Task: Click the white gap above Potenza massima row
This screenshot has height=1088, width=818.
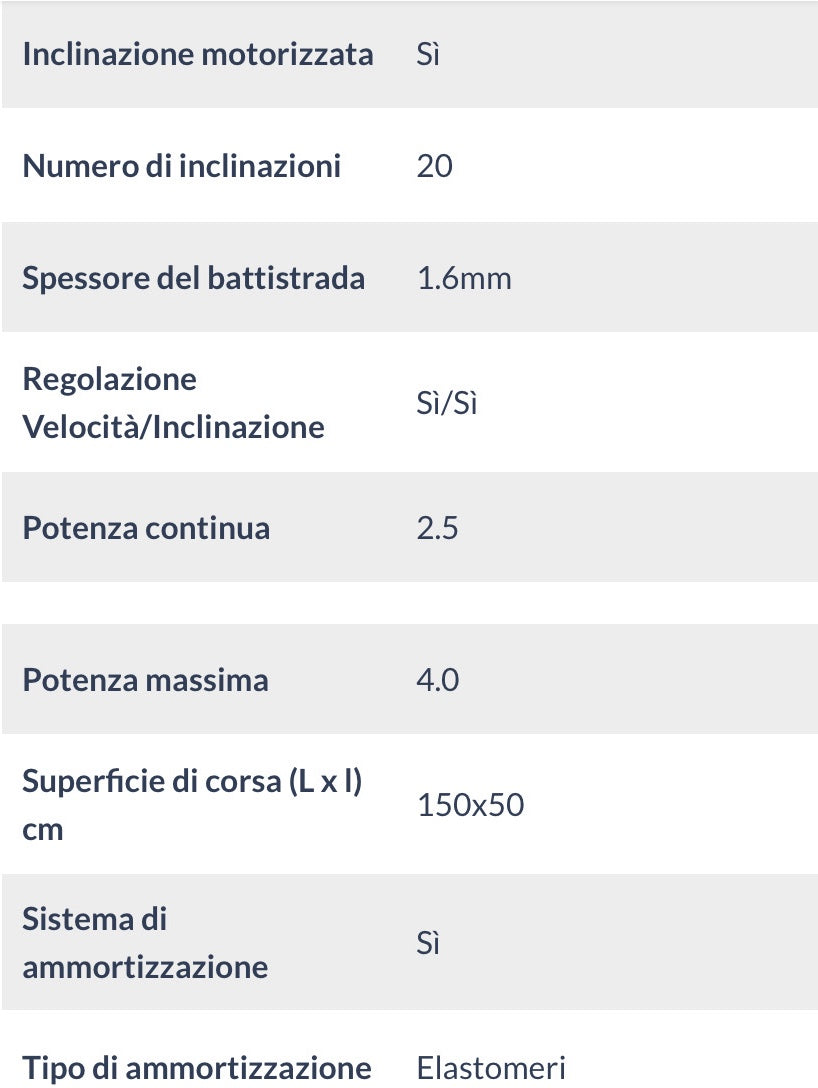Action: click(409, 603)
